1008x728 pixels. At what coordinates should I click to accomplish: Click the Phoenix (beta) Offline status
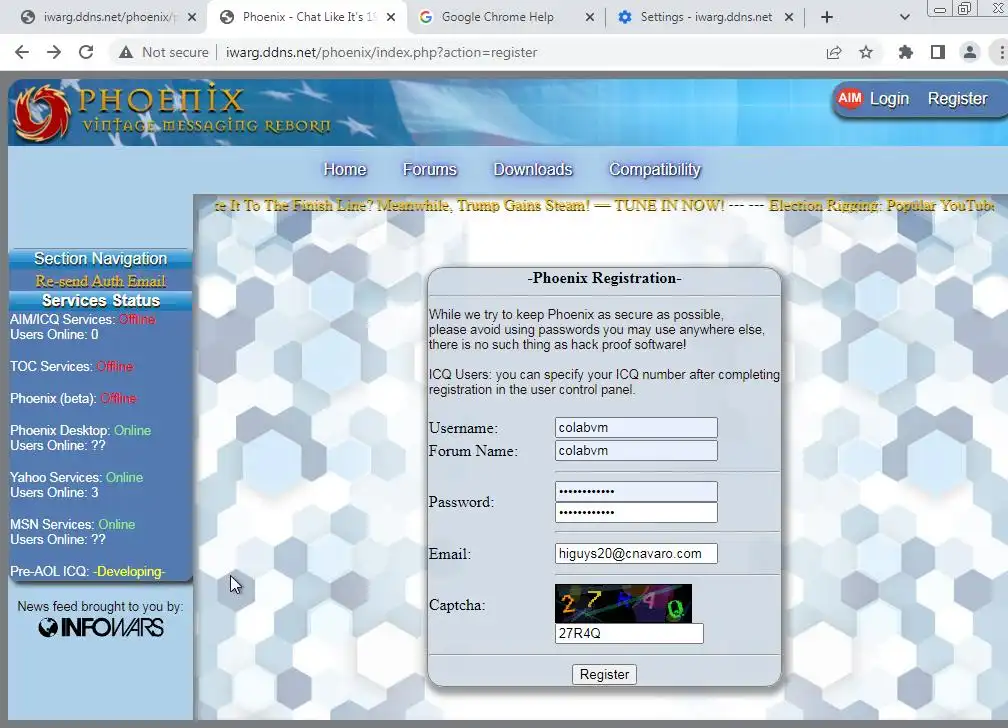(118, 399)
